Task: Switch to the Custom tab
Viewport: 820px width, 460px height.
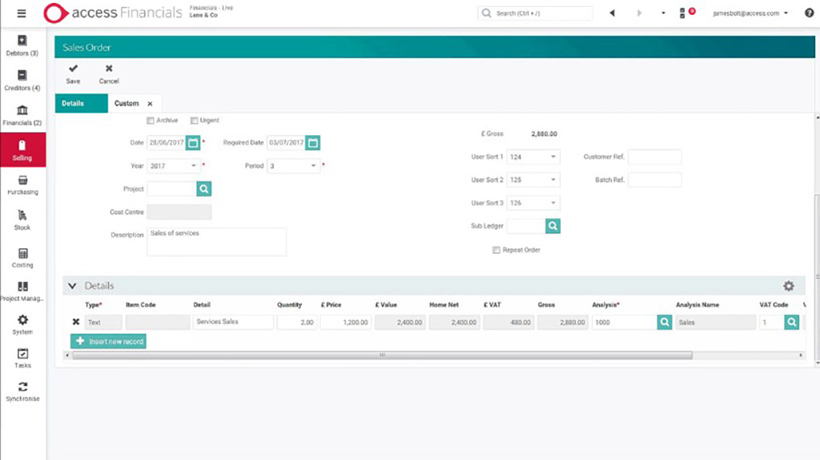Action: (x=127, y=104)
